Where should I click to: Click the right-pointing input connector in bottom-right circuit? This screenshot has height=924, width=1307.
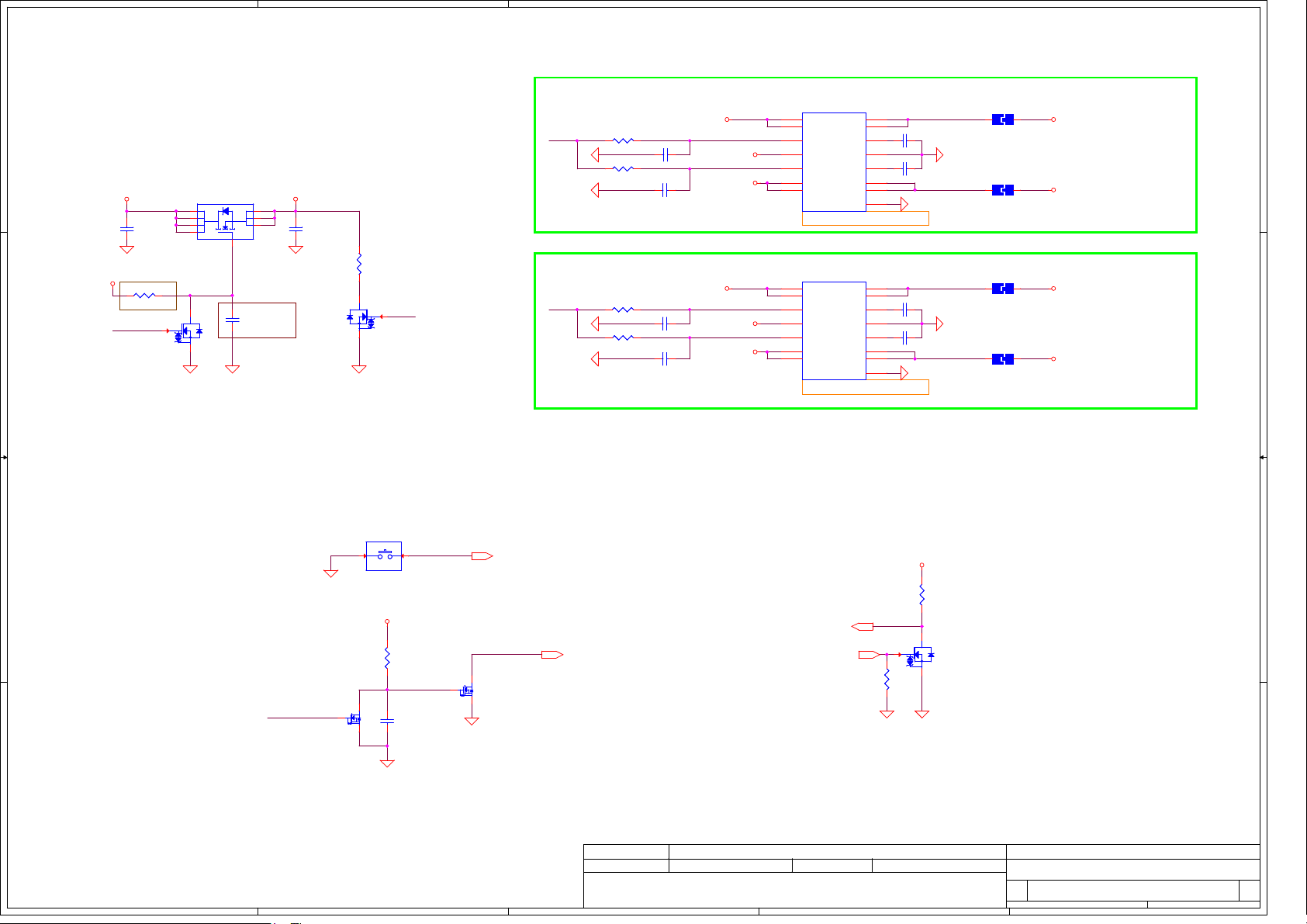pos(870,655)
